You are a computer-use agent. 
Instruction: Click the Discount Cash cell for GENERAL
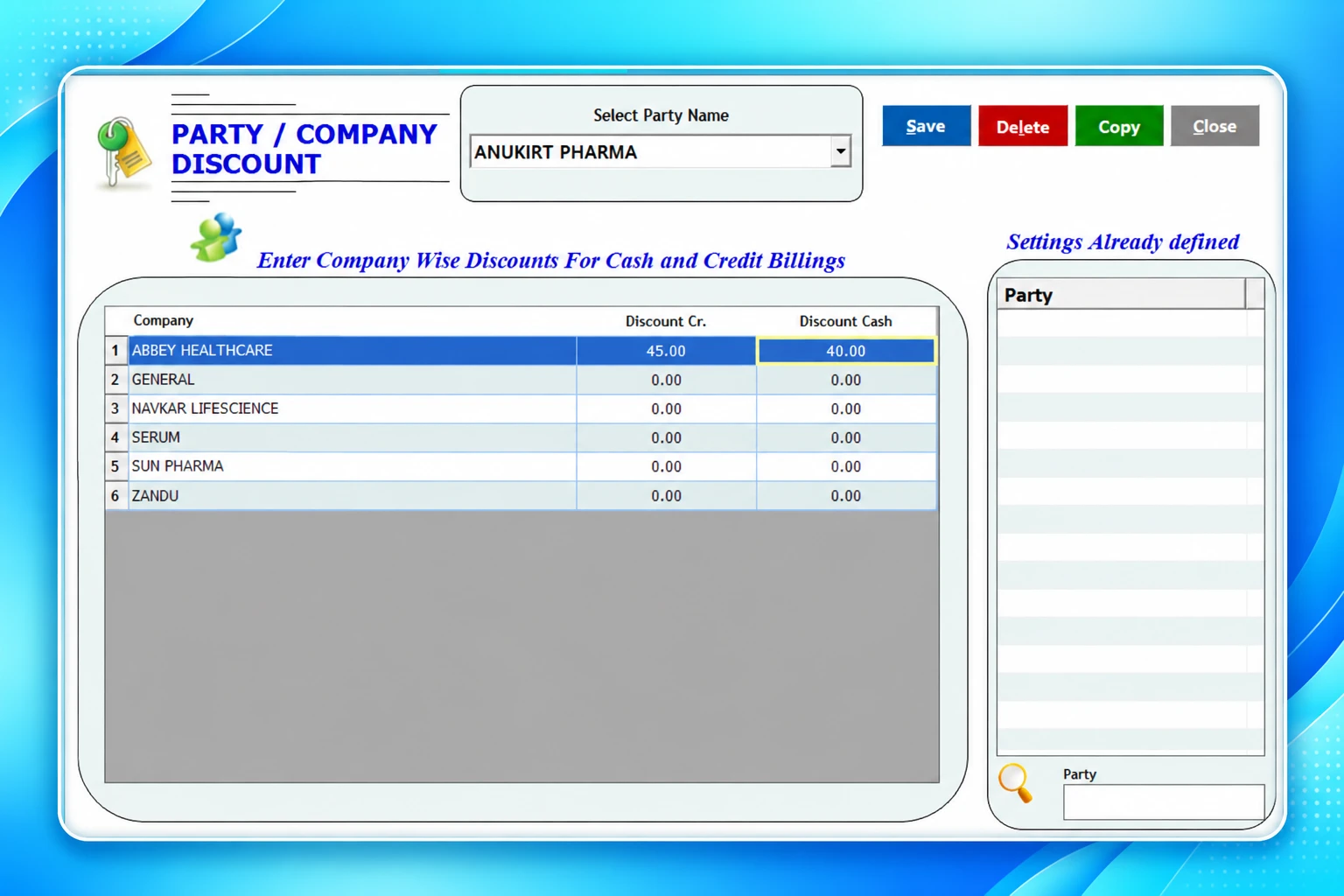tap(846, 380)
